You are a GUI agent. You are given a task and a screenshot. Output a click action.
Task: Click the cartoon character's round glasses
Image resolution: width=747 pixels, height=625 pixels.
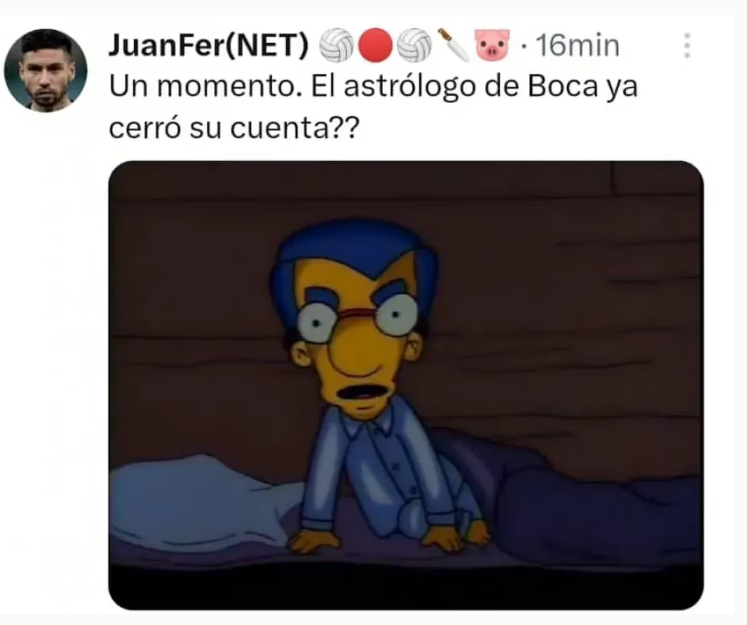[x=358, y=316]
